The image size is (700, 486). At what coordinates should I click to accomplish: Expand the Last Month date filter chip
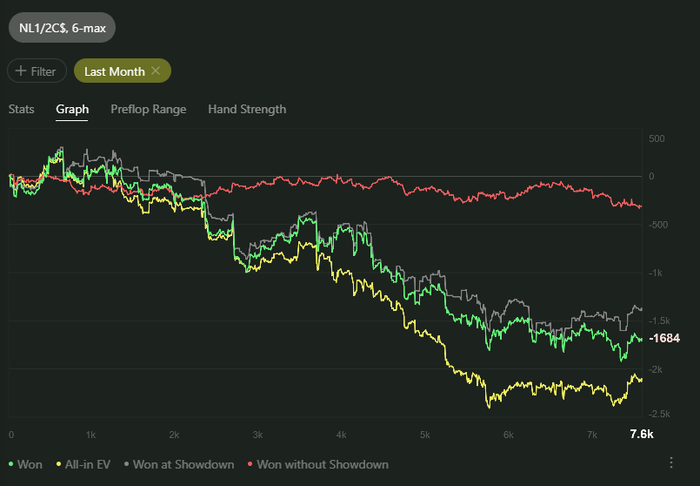coord(113,71)
